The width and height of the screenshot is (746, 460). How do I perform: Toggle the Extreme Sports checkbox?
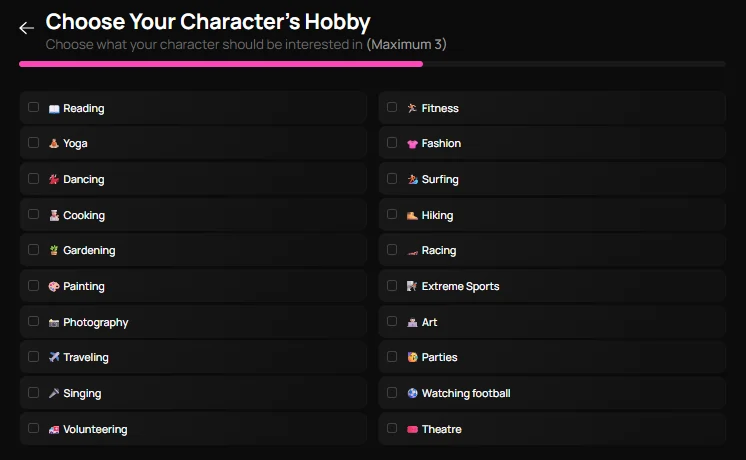392,286
